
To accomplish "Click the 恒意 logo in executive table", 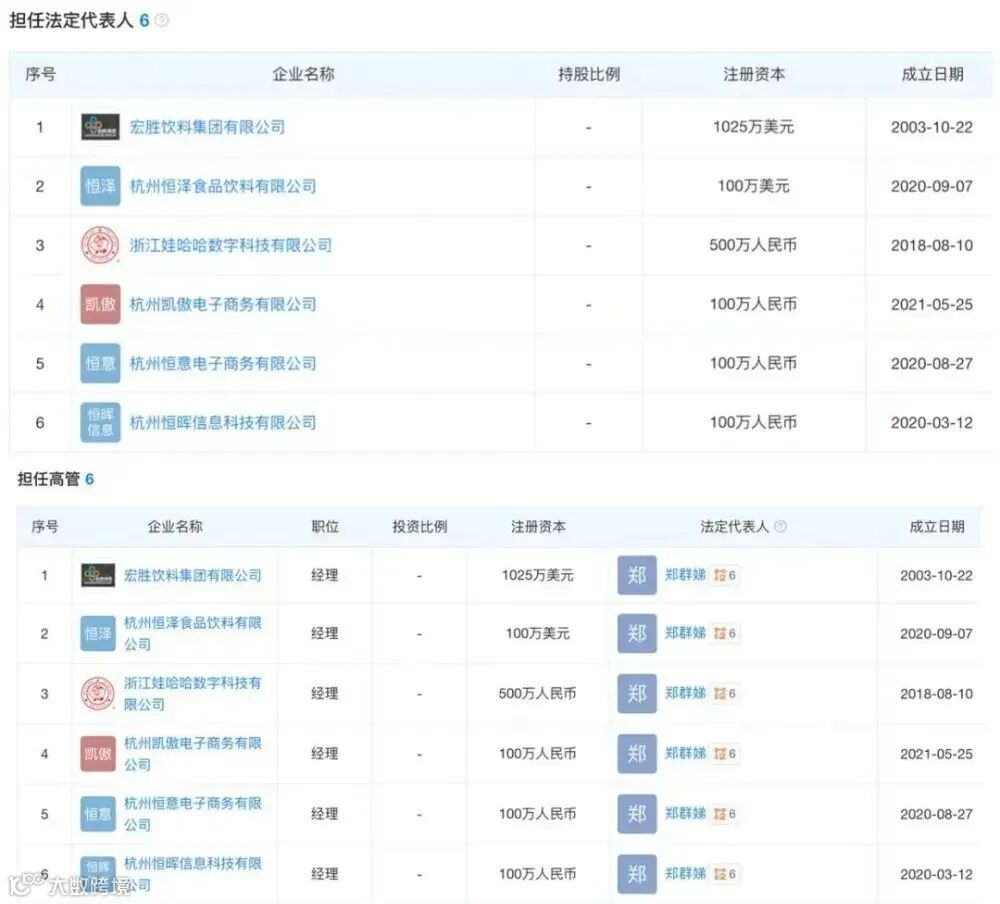I will [x=98, y=813].
